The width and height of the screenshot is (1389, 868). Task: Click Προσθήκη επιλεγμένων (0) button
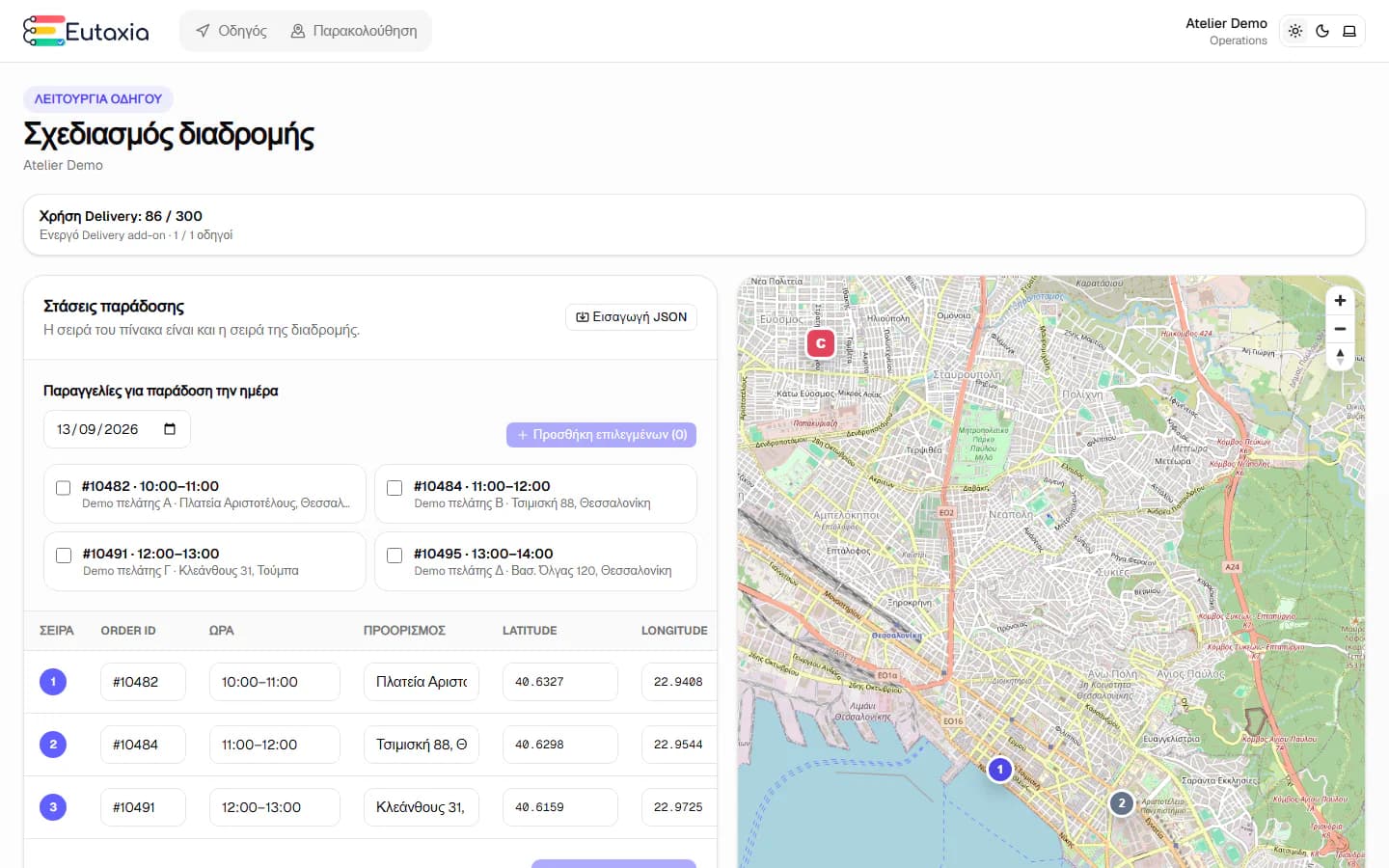click(601, 435)
